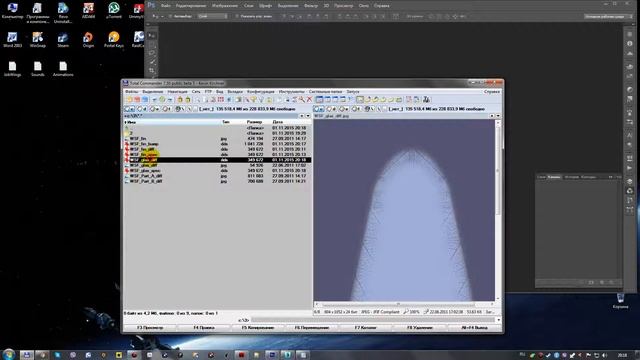The width and height of the screenshot is (640, 360).
Task: Sort by Имя column header
Action: pos(131,122)
